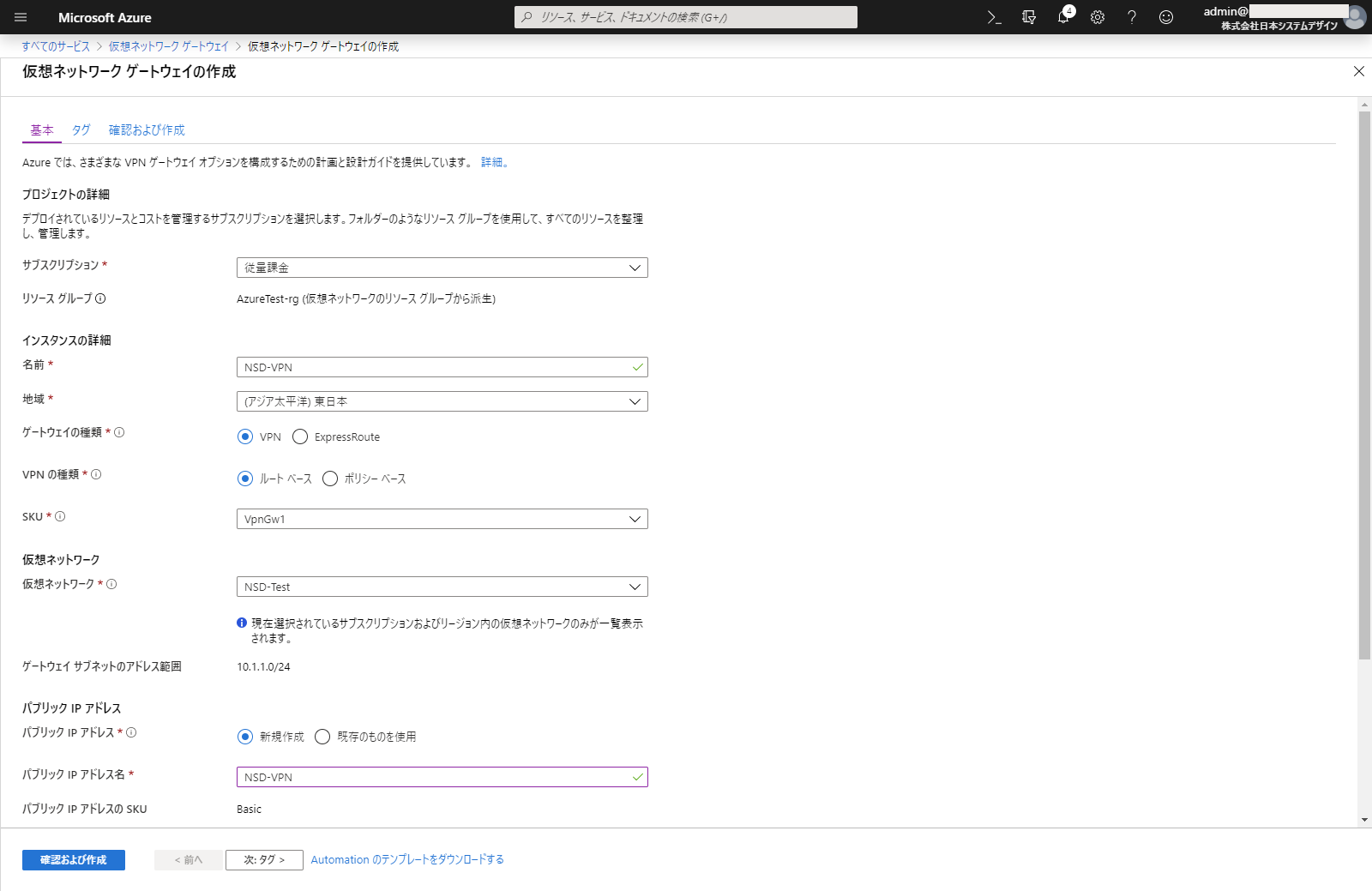Click Automation template download link
The width and height of the screenshot is (1372, 891).
(x=407, y=859)
